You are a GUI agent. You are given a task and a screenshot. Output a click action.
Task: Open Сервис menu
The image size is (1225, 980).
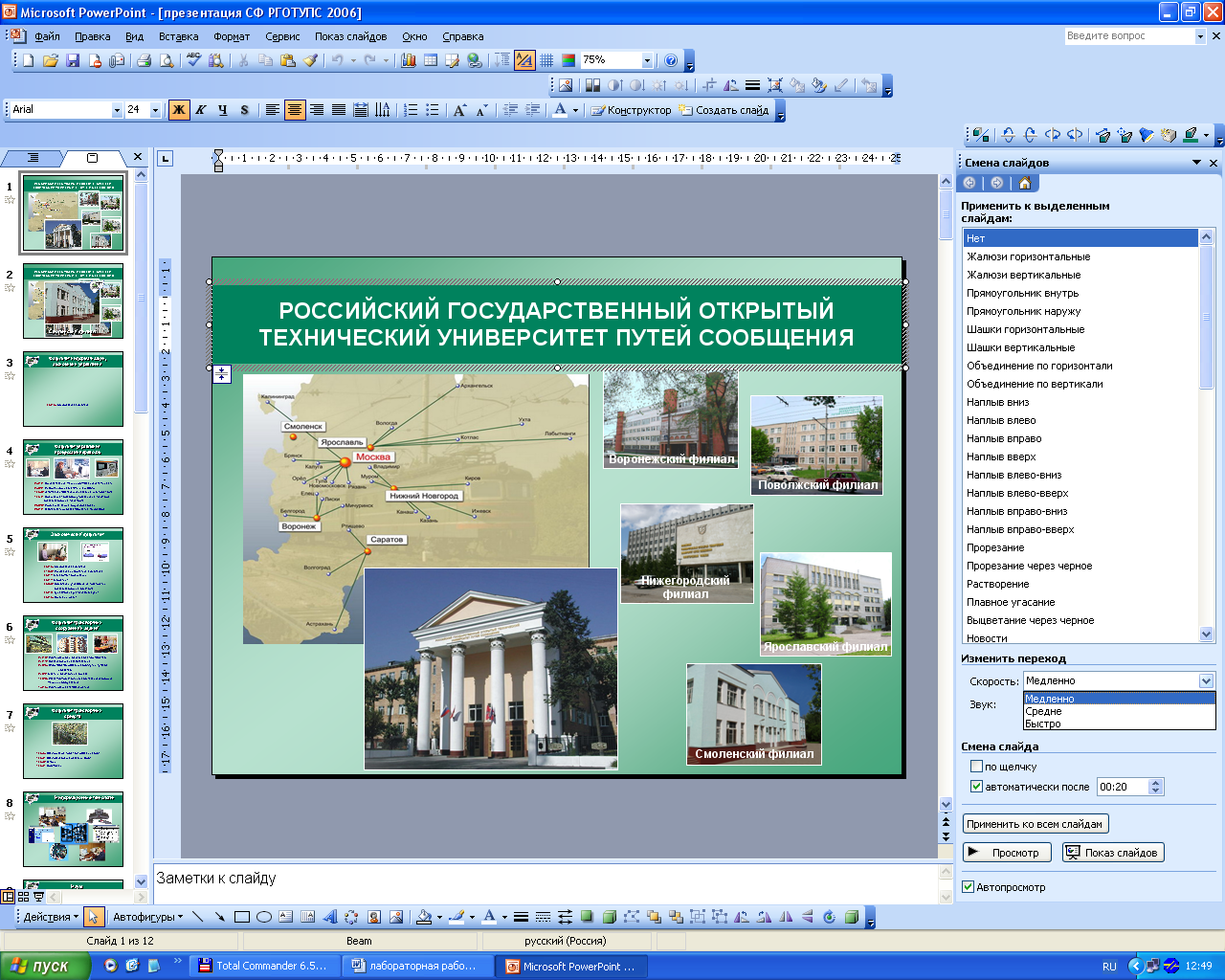tap(282, 36)
